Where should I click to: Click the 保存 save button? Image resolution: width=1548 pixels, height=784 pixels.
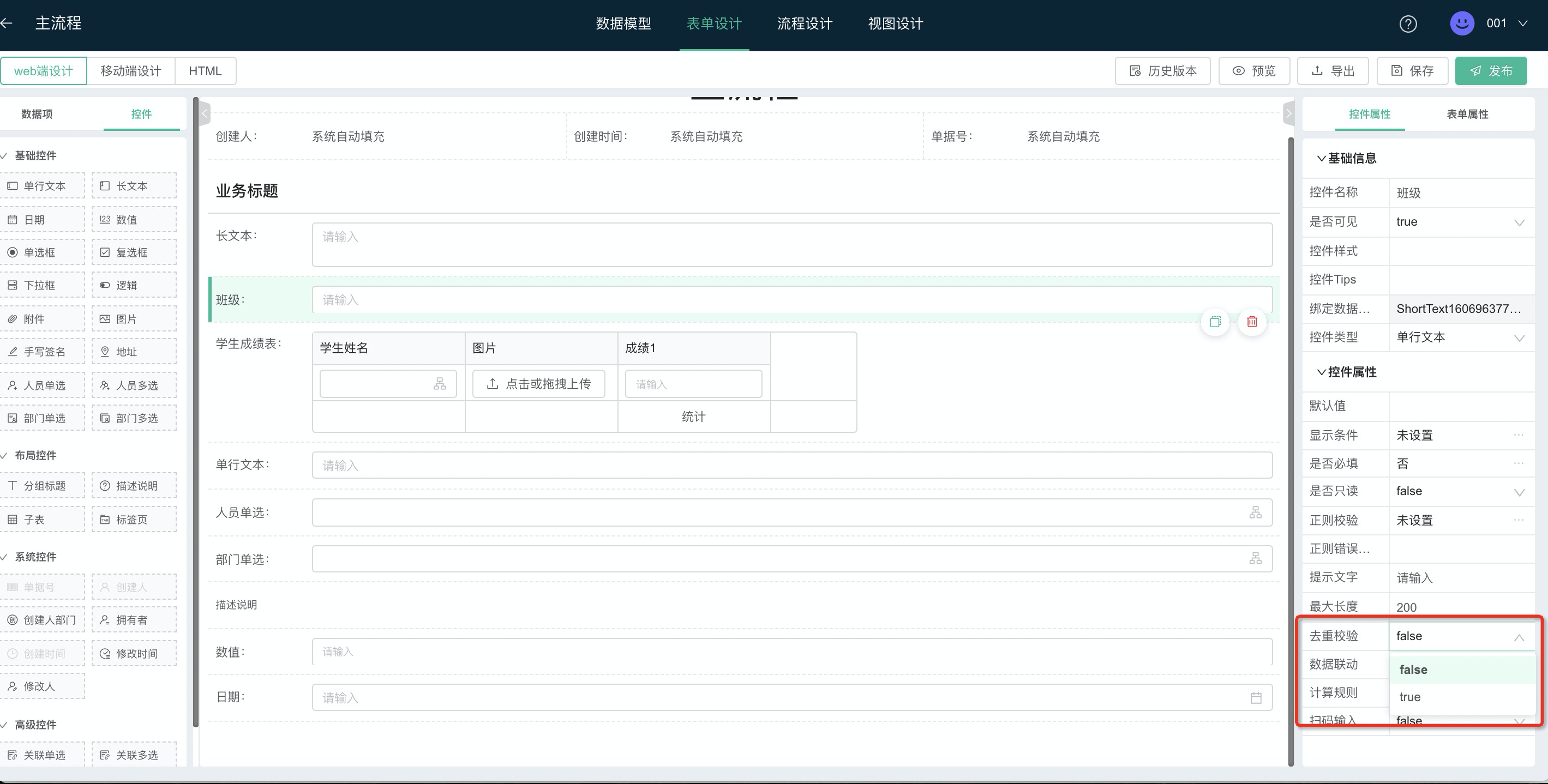[x=1412, y=71]
